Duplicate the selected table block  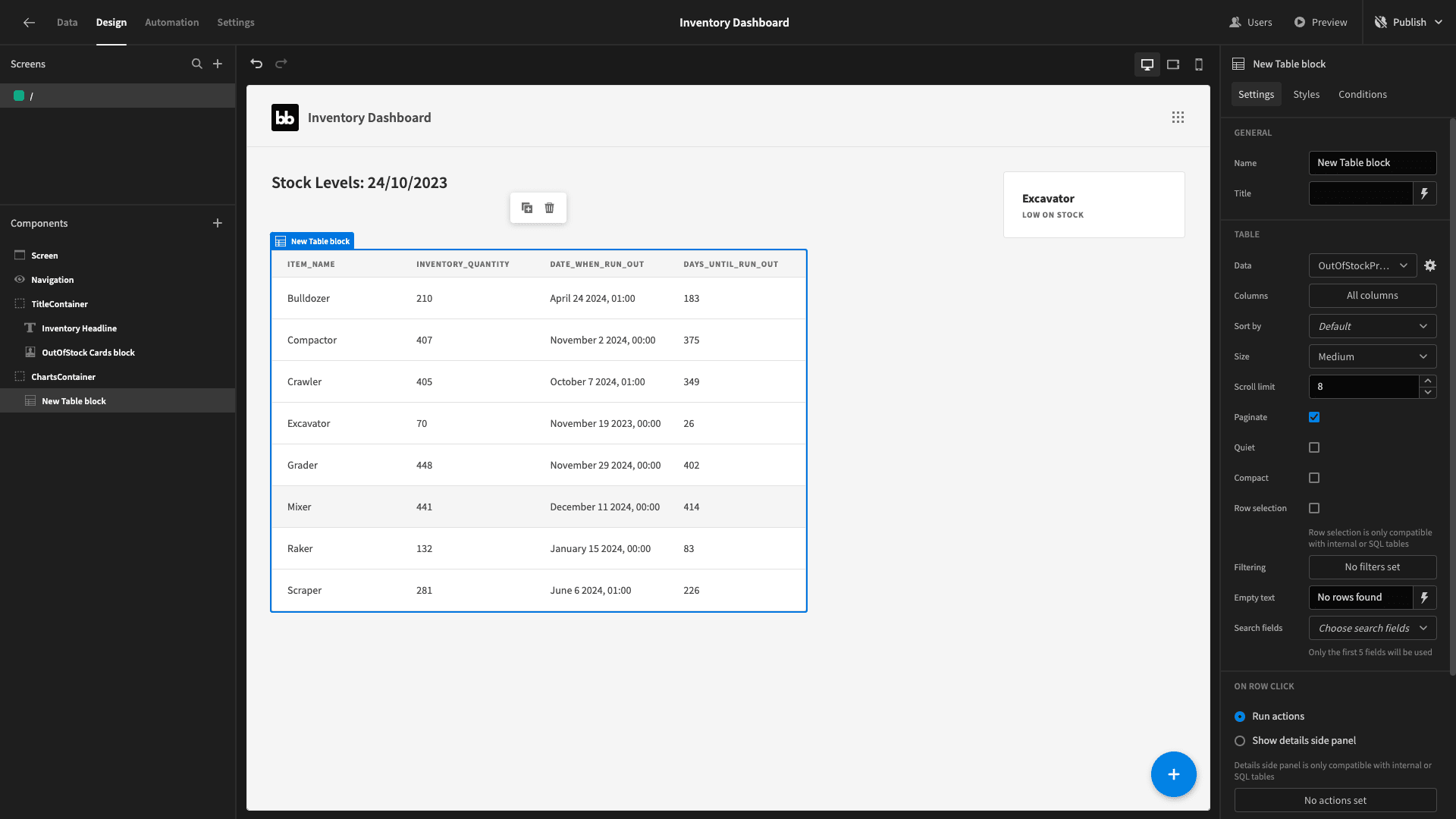click(527, 208)
